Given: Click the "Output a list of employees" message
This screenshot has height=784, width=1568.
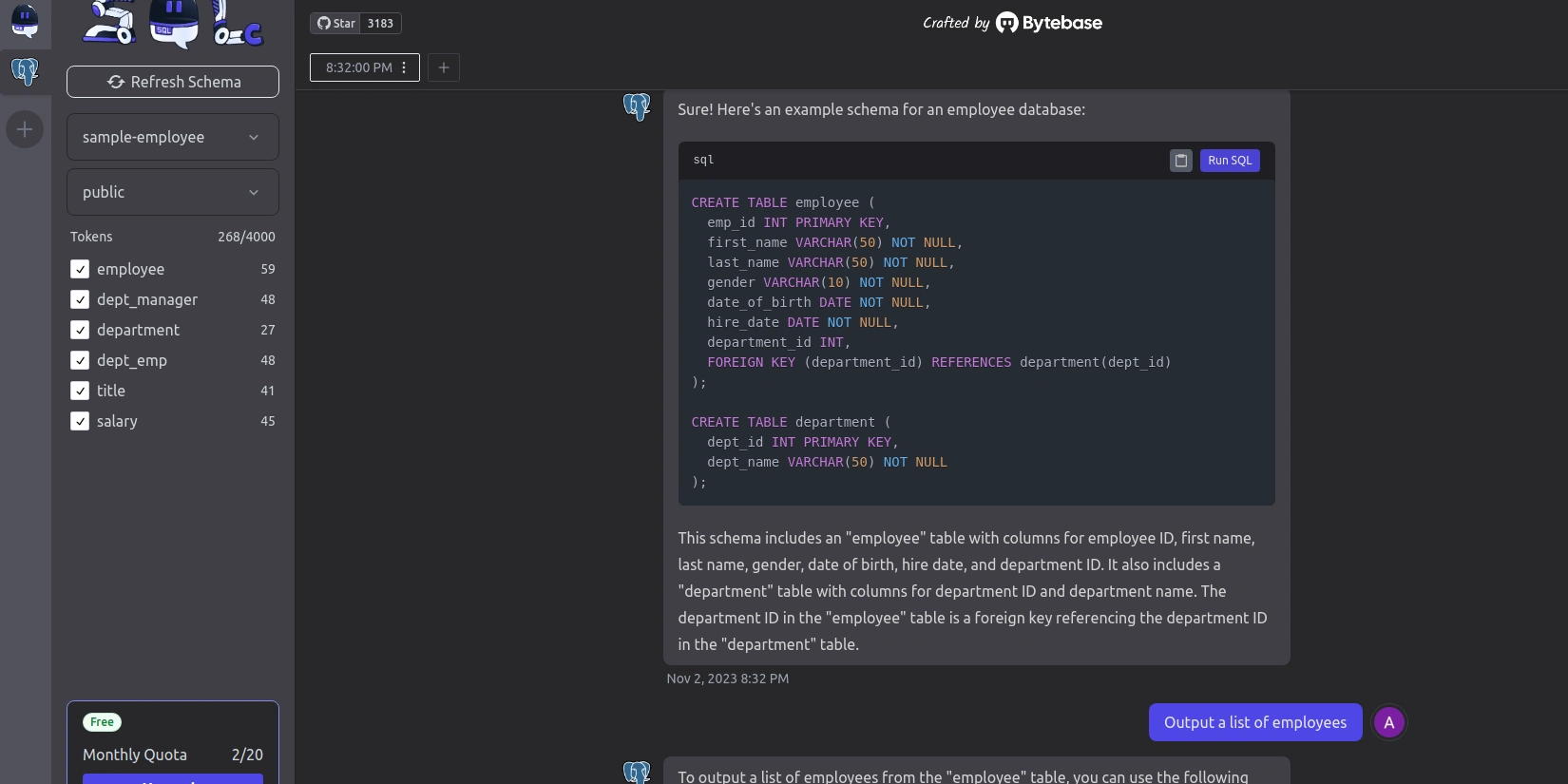Looking at the screenshot, I should pos(1254,722).
